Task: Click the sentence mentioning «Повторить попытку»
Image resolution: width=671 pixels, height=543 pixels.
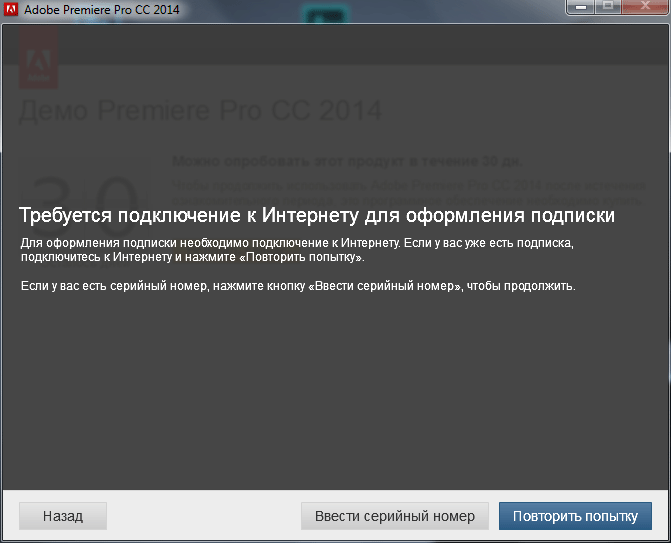Action: pos(297,250)
